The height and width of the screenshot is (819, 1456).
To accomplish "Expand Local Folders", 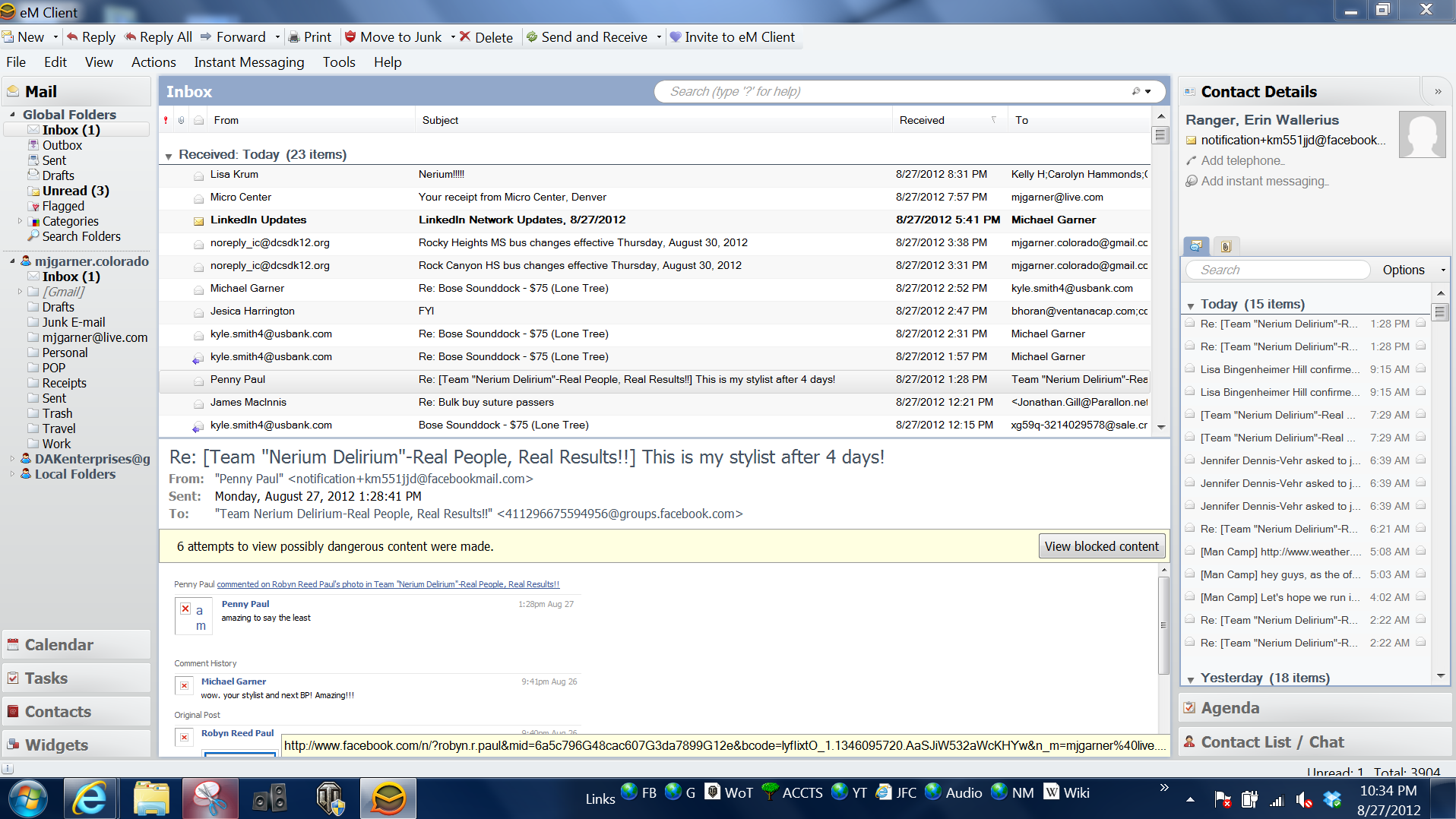I will pyautogui.click(x=12, y=474).
